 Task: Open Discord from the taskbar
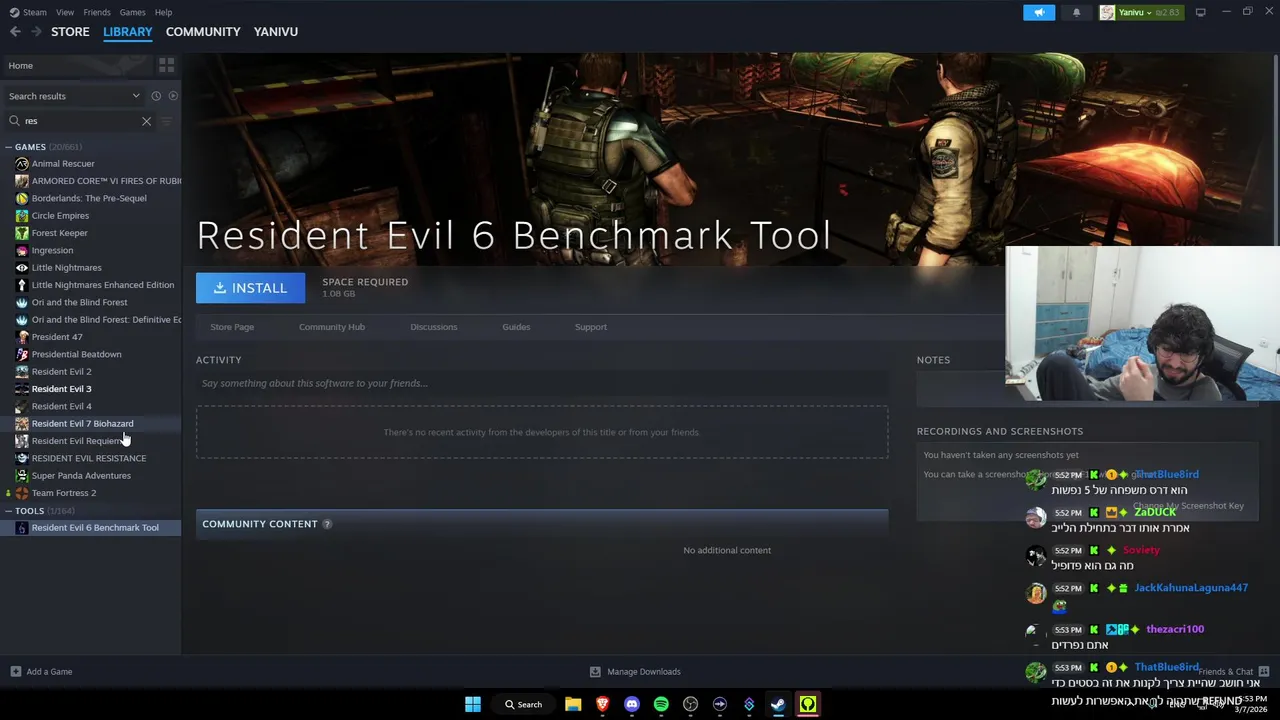(631, 704)
